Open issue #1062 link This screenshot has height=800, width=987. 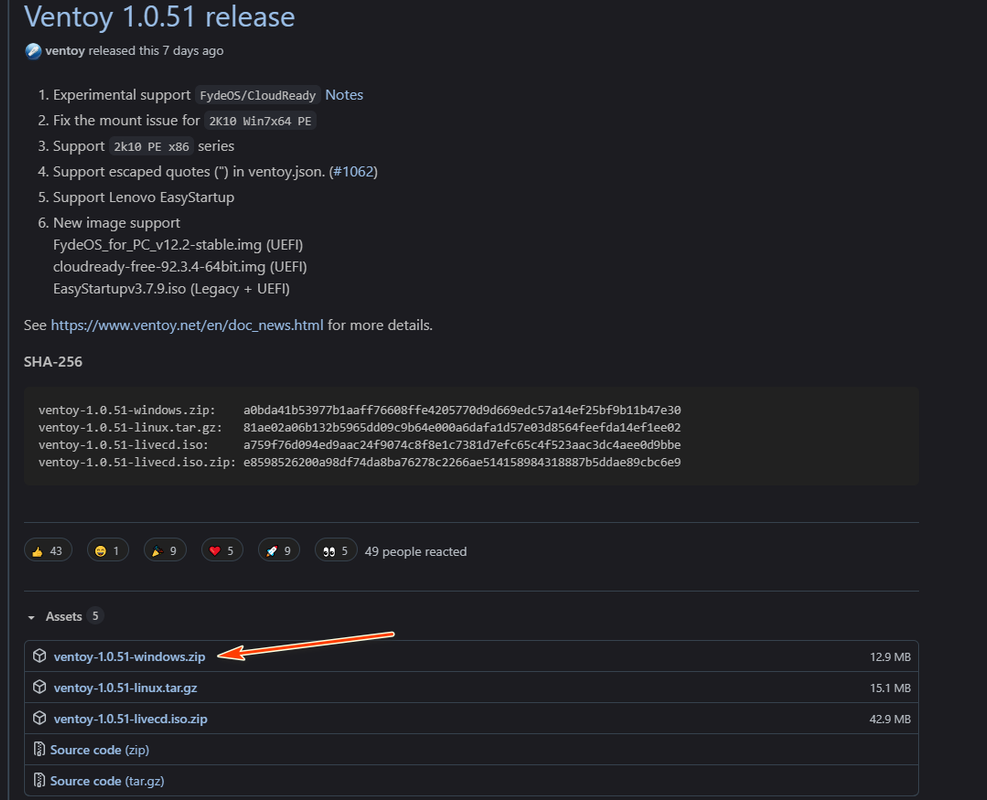click(x=353, y=172)
